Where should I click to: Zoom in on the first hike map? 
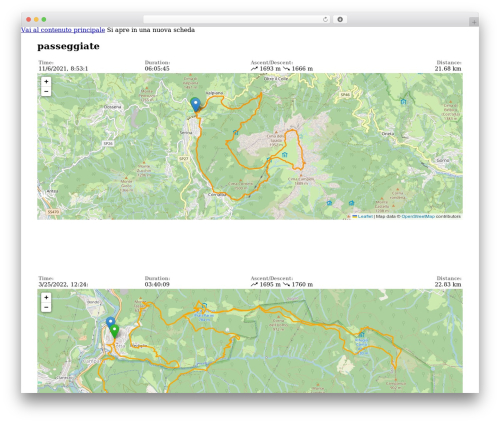pos(46,81)
